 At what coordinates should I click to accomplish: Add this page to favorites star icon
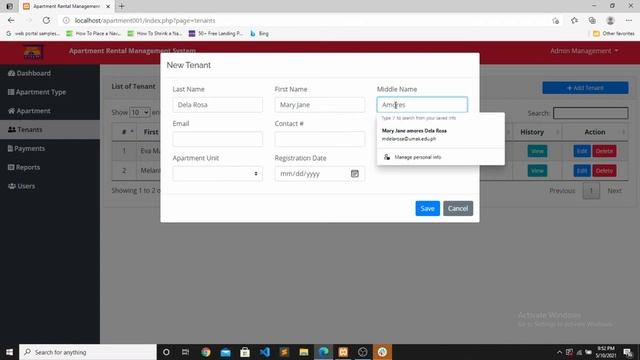tap(555, 20)
